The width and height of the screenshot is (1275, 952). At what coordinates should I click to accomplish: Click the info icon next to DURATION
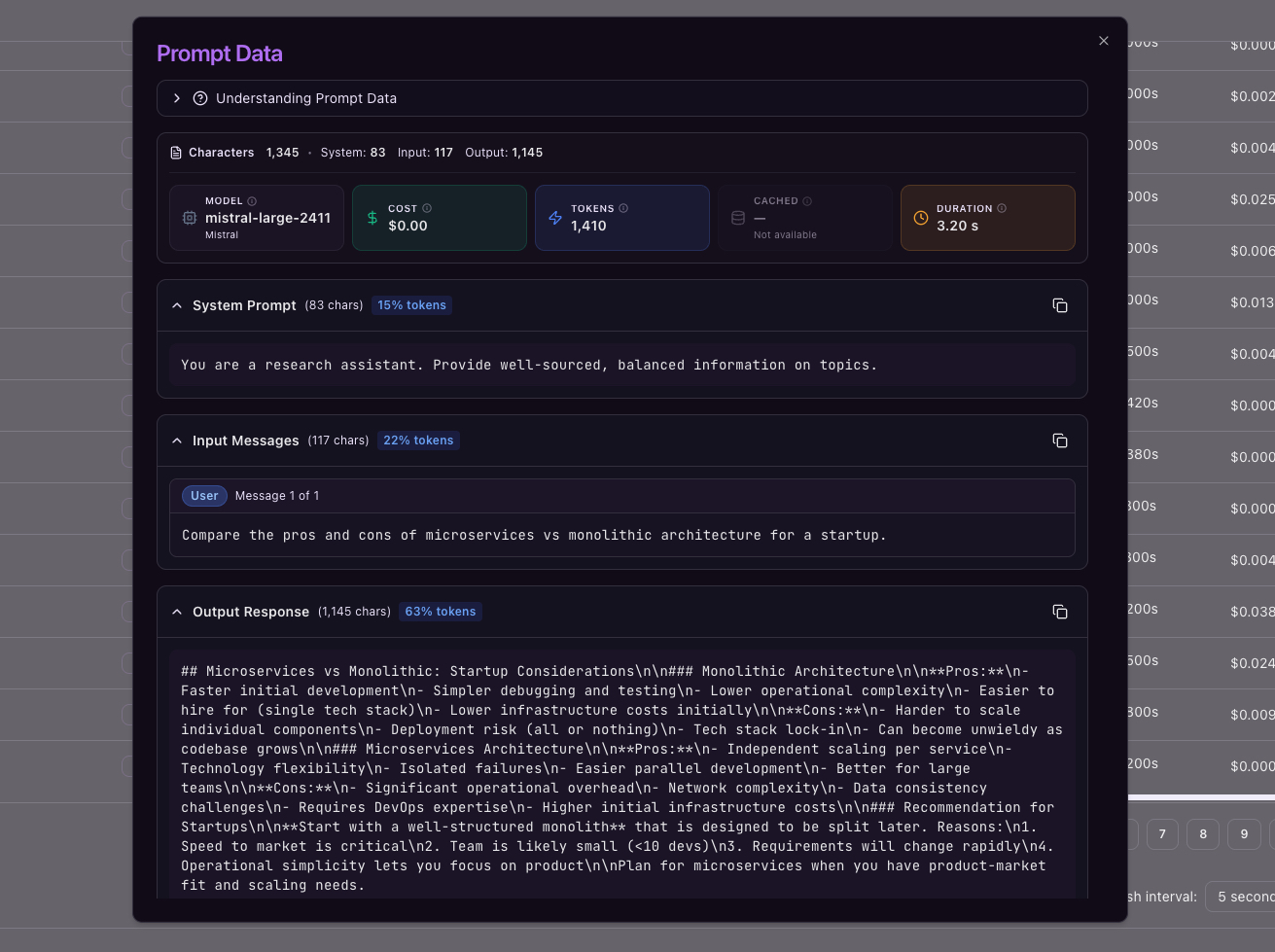point(1002,208)
